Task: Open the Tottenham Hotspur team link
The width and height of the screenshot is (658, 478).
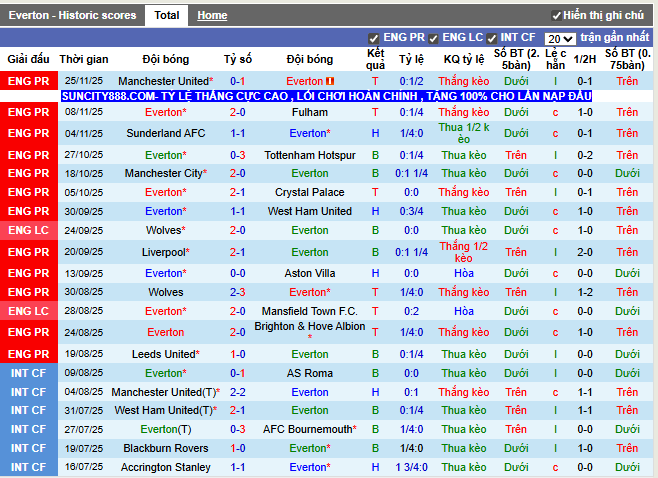Action: click(309, 155)
